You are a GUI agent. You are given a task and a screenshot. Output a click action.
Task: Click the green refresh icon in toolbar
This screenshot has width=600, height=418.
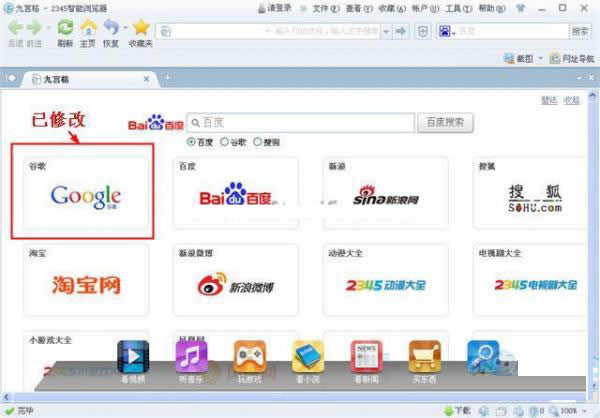click(65, 28)
